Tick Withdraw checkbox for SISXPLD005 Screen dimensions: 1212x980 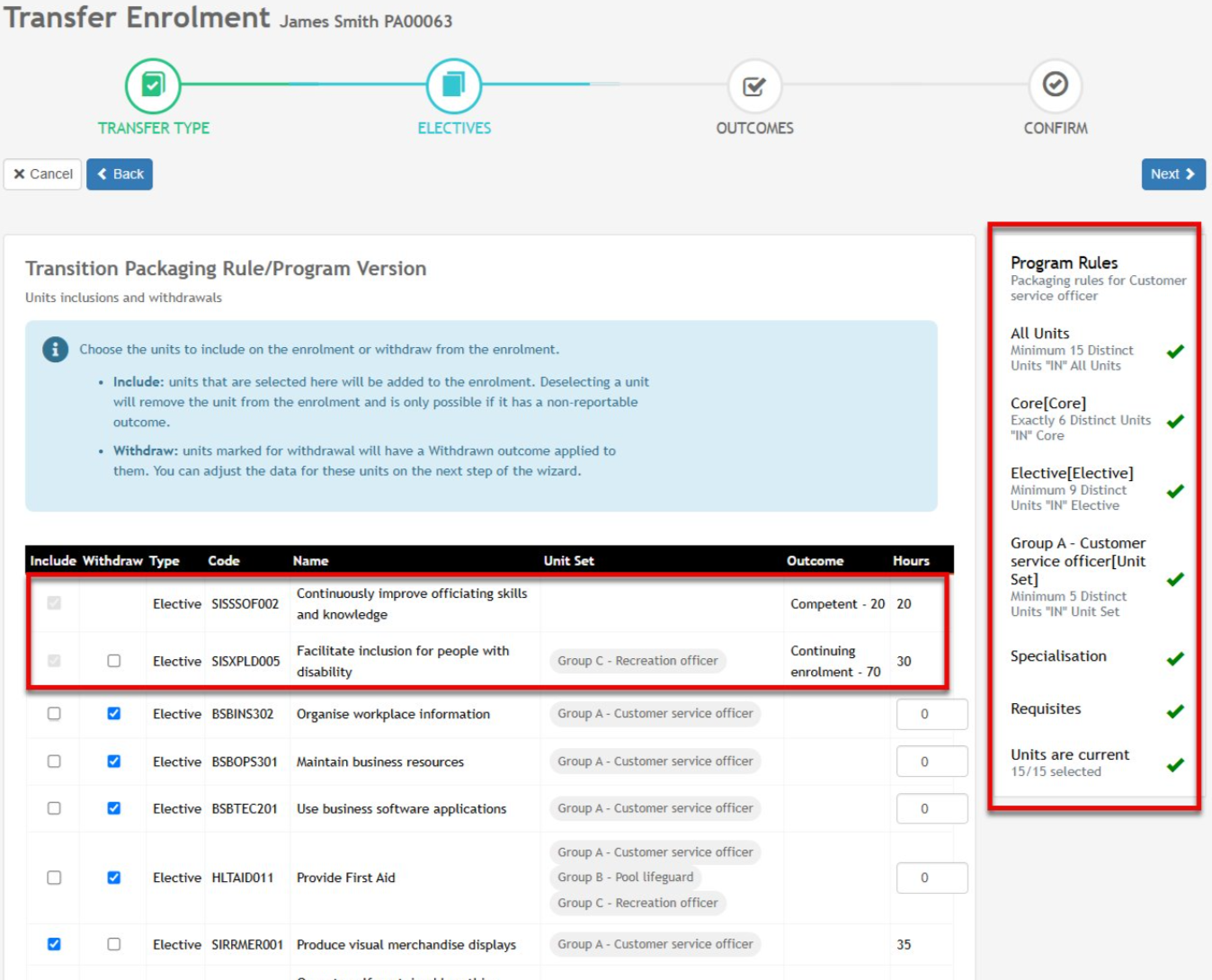click(x=113, y=661)
